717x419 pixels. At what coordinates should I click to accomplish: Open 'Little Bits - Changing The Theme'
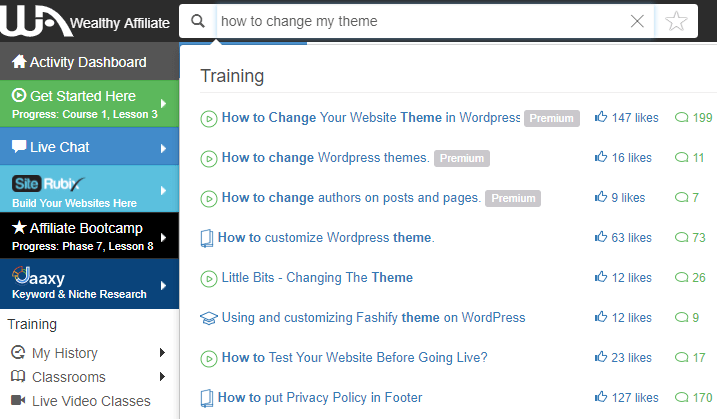317,278
